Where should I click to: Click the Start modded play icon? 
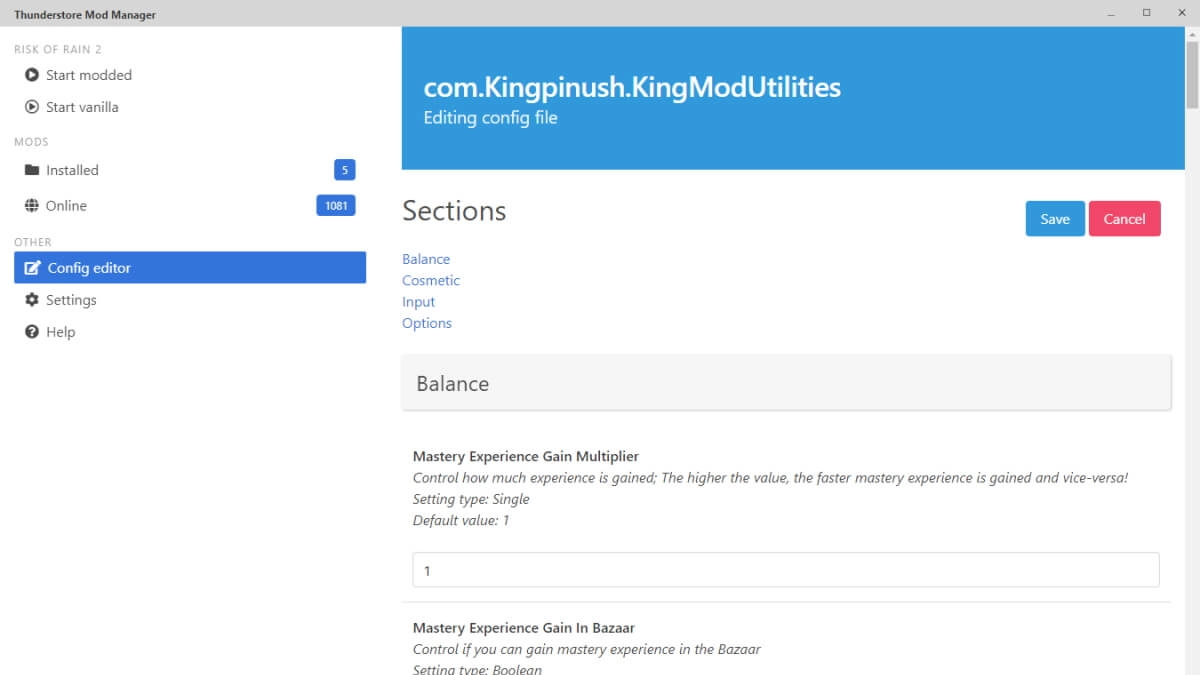click(x=32, y=74)
